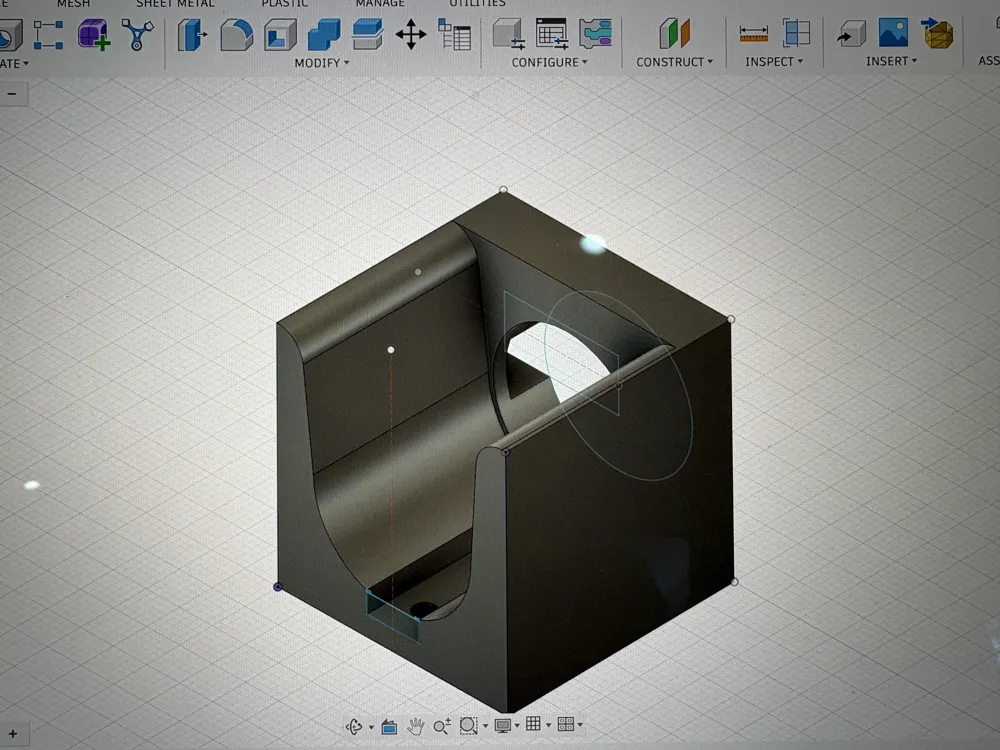Open the CREATE dropdown at left edge
Screen dimensions: 1000x750
15,64
